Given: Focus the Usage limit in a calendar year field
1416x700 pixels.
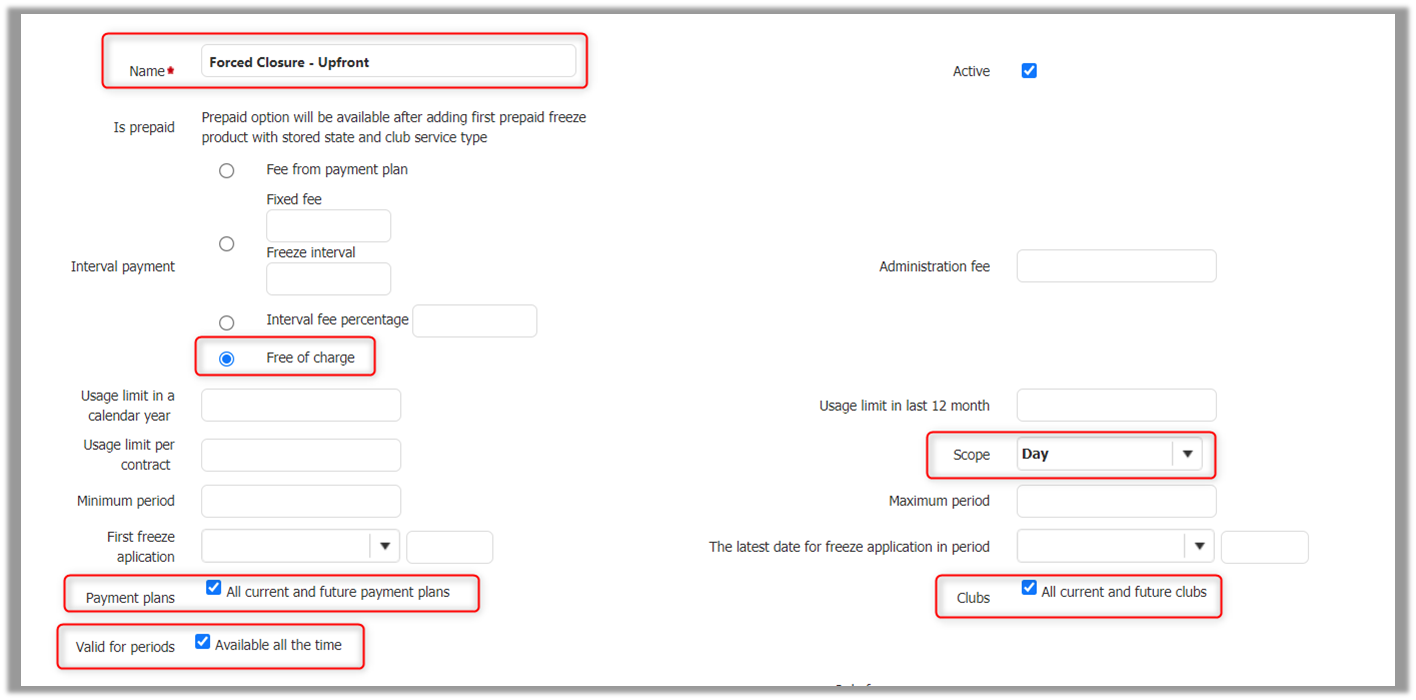Looking at the screenshot, I should pyautogui.click(x=301, y=405).
